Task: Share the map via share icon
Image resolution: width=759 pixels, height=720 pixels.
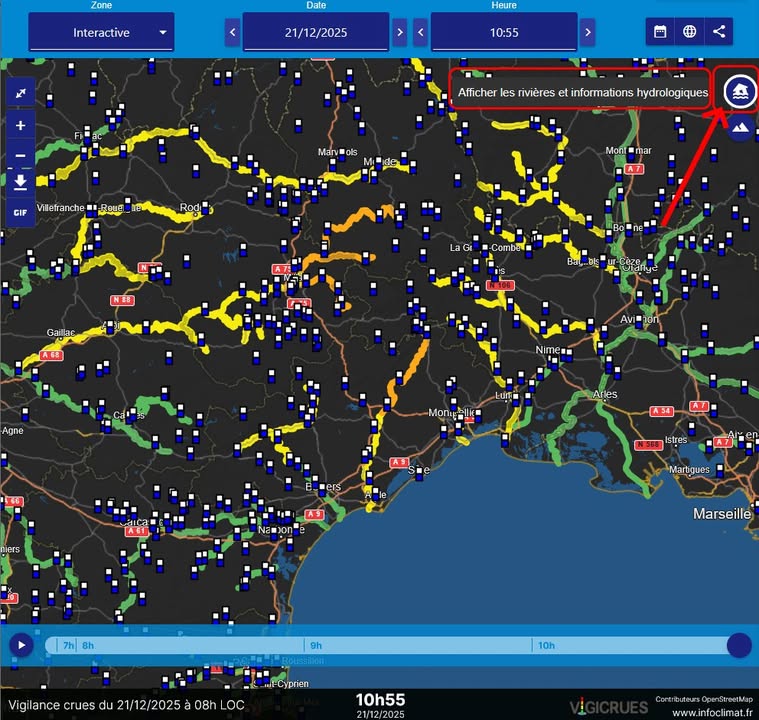Action: click(x=718, y=32)
